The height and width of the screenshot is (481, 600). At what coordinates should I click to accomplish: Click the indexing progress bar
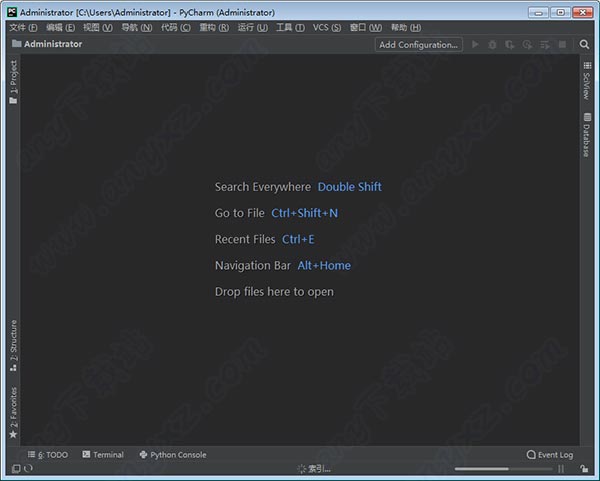click(x=502, y=469)
